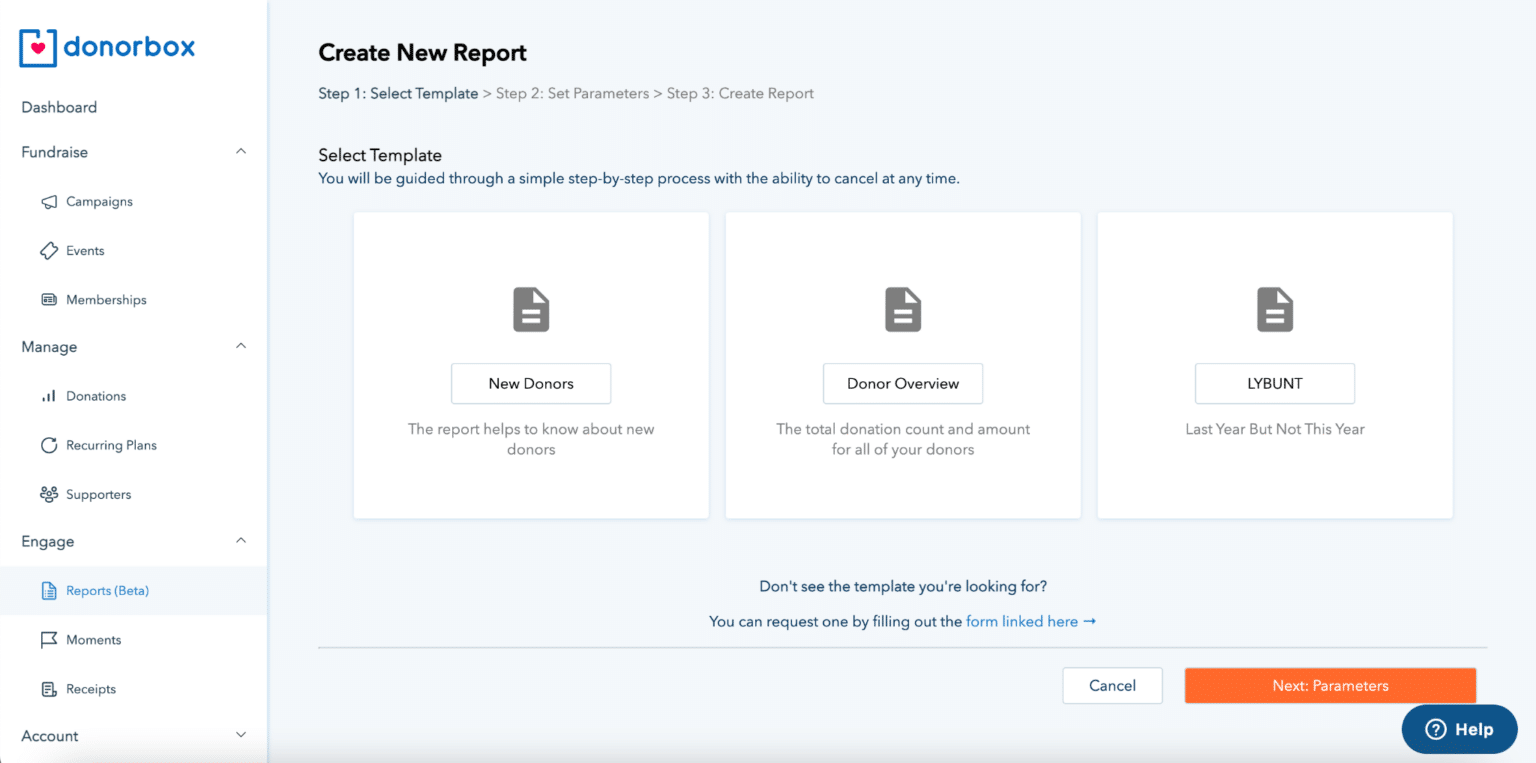This screenshot has height=763, width=1536.
Task: Click the Events ticket icon
Action: (49, 251)
